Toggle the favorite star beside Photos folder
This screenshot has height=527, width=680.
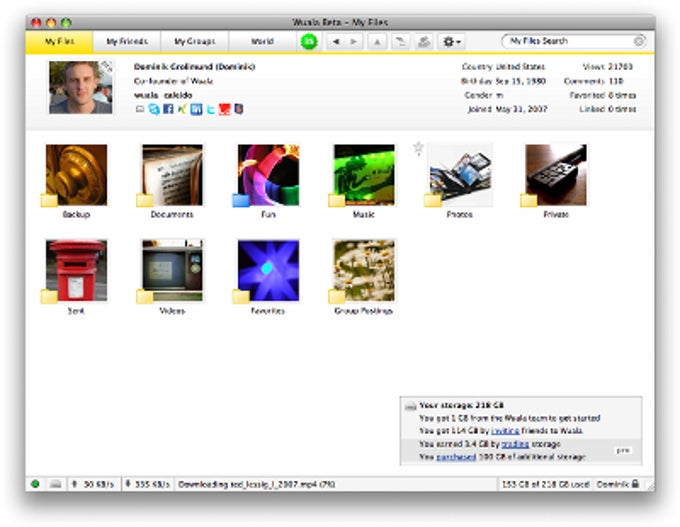(x=418, y=148)
